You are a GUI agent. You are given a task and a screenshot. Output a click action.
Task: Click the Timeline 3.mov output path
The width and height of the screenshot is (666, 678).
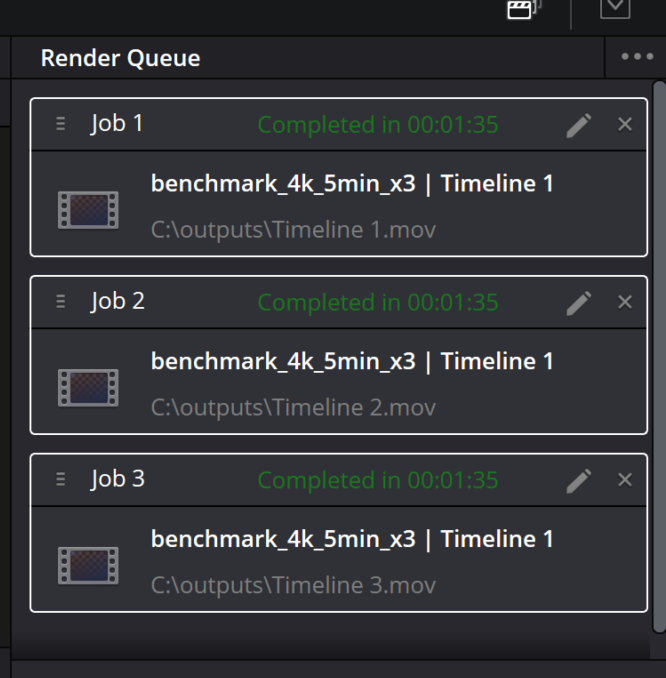click(x=293, y=585)
